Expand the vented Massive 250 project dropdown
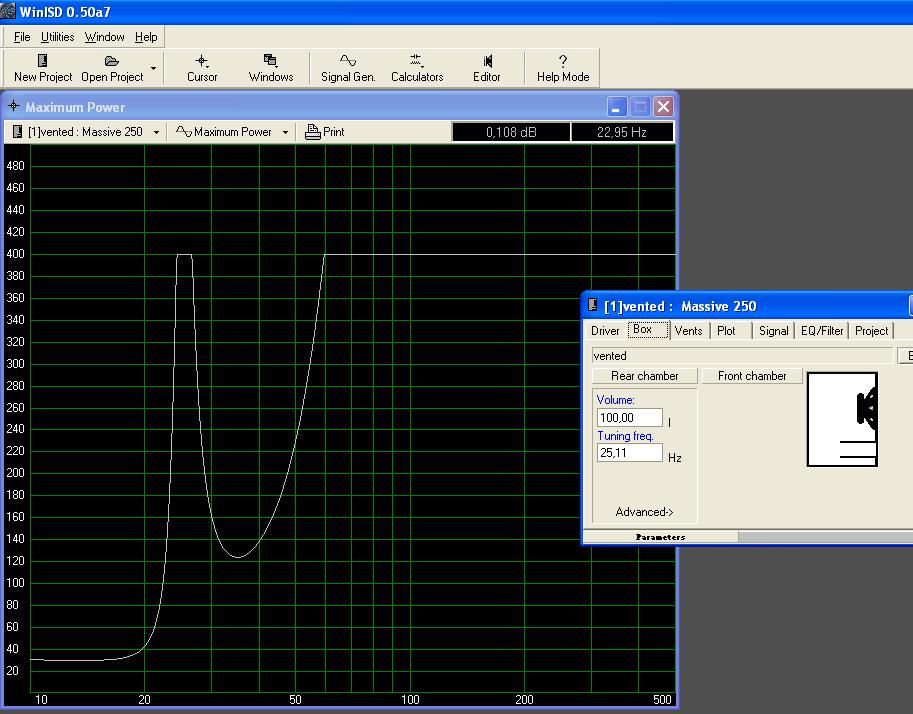This screenshot has height=714, width=913. [x=156, y=132]
